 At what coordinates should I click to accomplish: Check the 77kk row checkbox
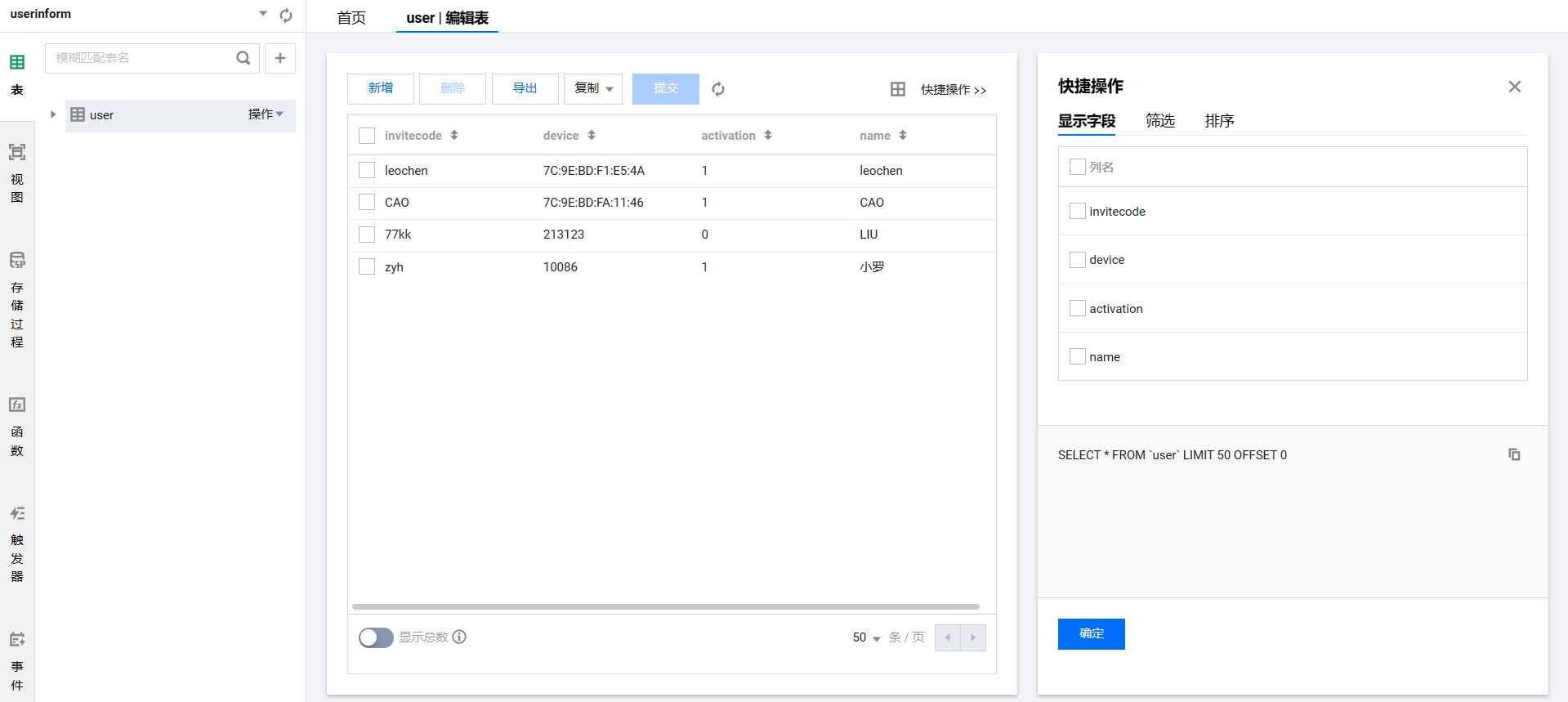tap(367, 235)
